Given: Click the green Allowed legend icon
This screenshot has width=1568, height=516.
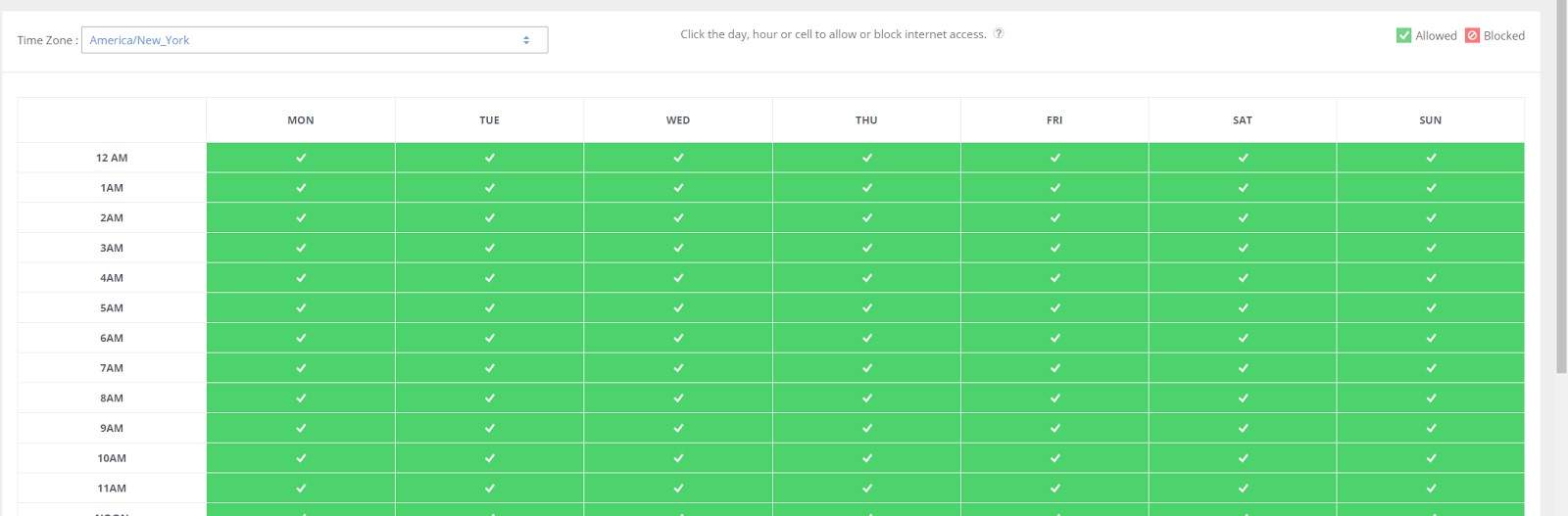Looking at the screenshot, I should tap(1403, 35).
